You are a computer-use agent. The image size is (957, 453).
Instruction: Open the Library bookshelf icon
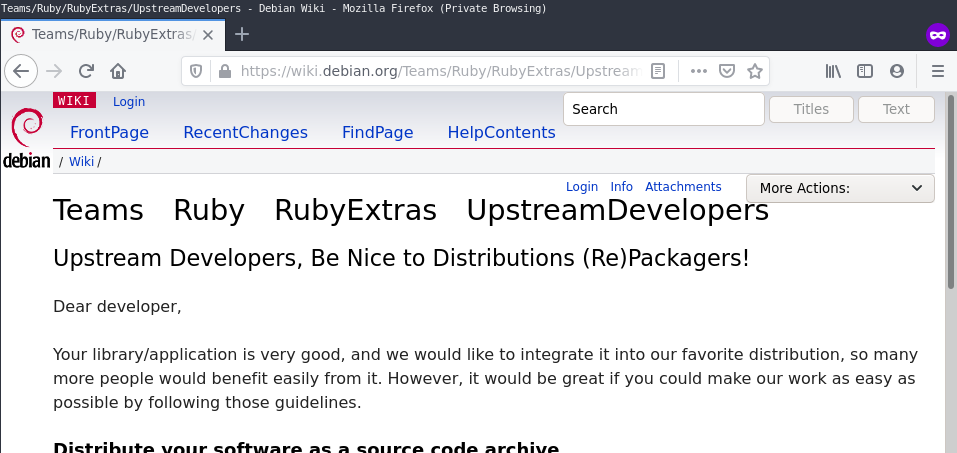coord(833,71)
